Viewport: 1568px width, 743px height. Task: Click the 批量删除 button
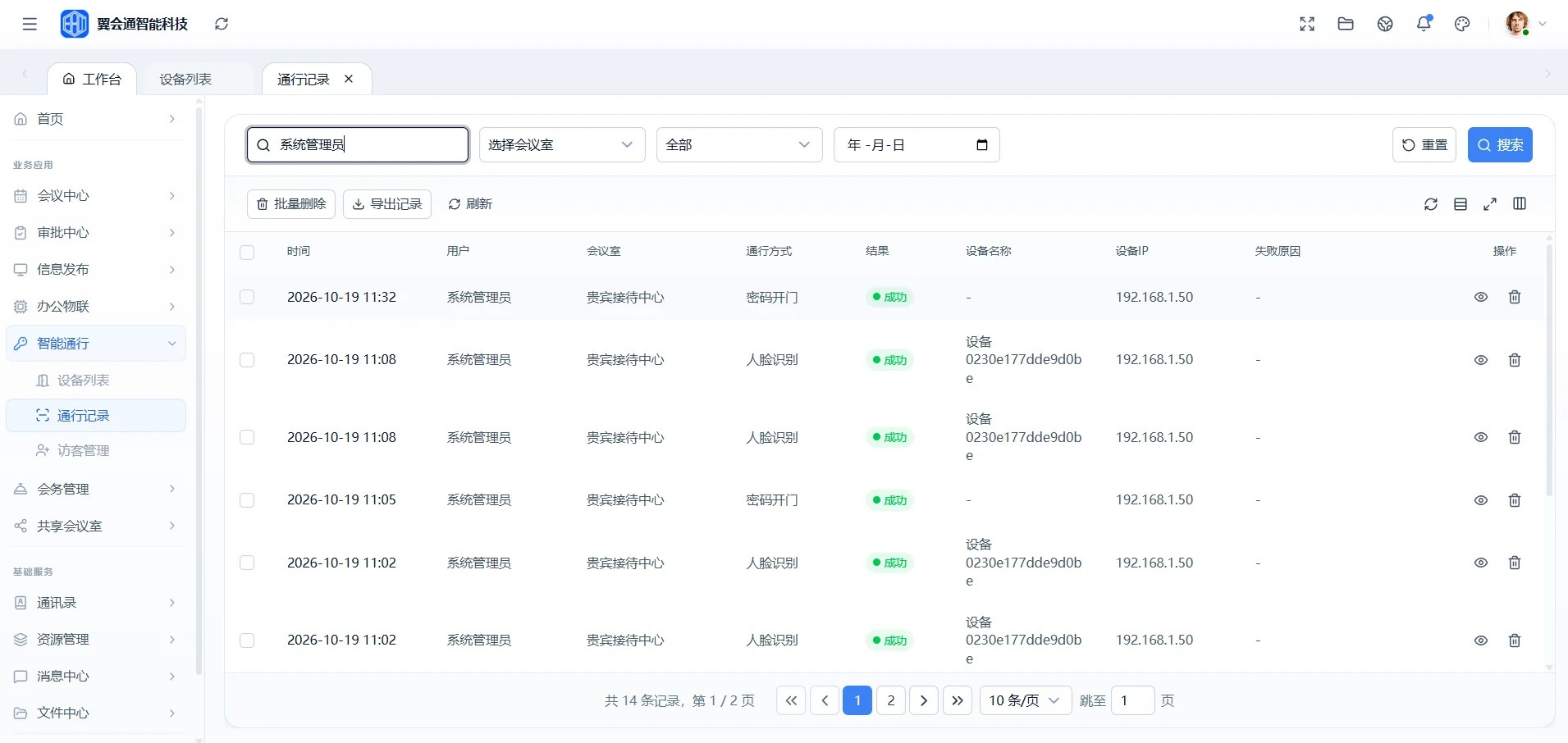[x=291, y=204]
